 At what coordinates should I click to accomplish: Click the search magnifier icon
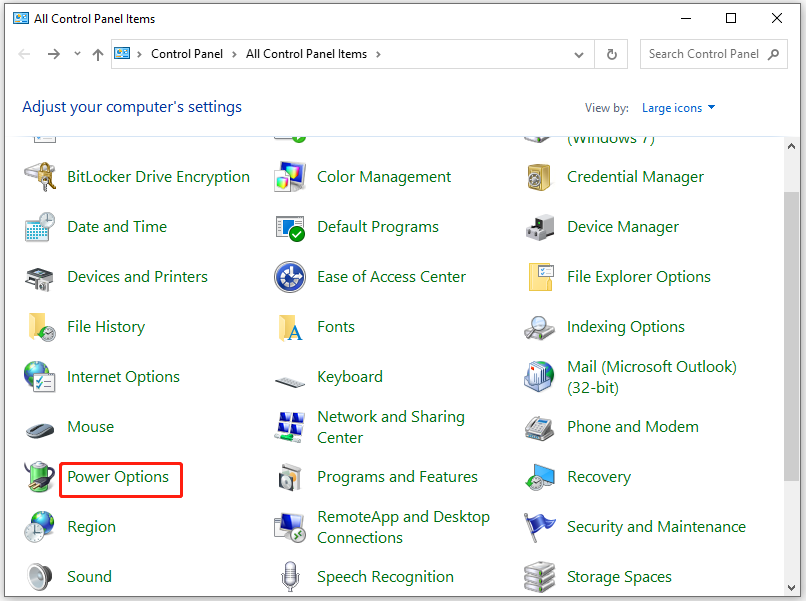point(774,54)
